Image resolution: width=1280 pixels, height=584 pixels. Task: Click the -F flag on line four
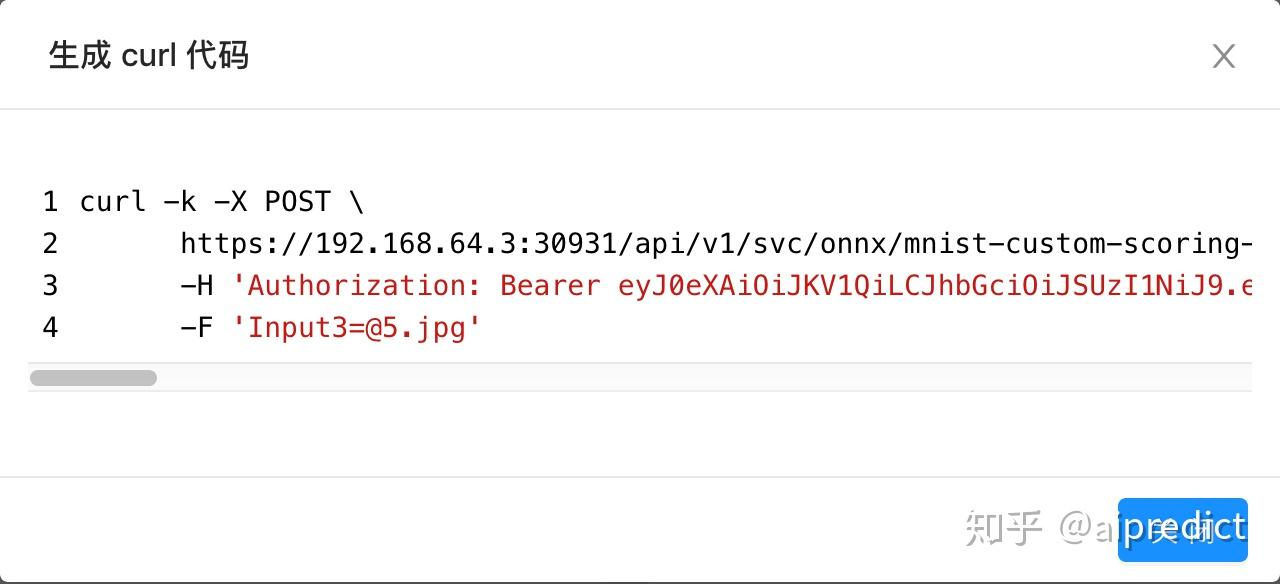[x=197, y=328]
